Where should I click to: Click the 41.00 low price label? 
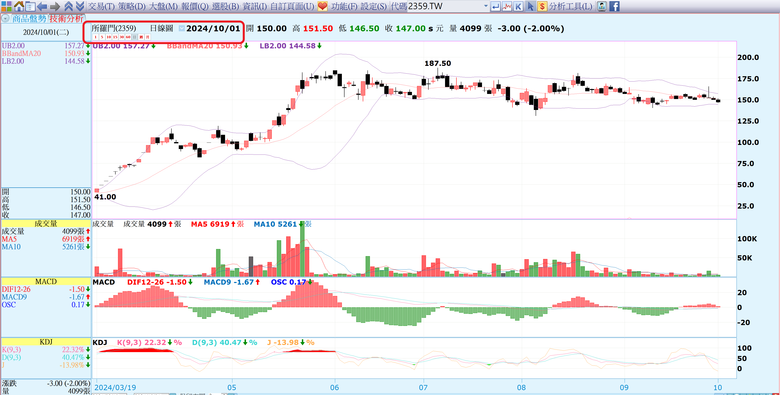tap(105, 197)
